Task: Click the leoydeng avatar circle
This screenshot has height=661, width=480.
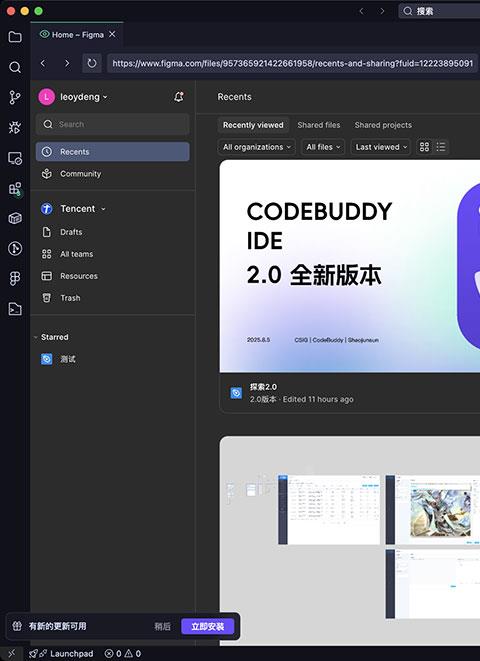Action: pyautogui.click(x=46, y=97)
